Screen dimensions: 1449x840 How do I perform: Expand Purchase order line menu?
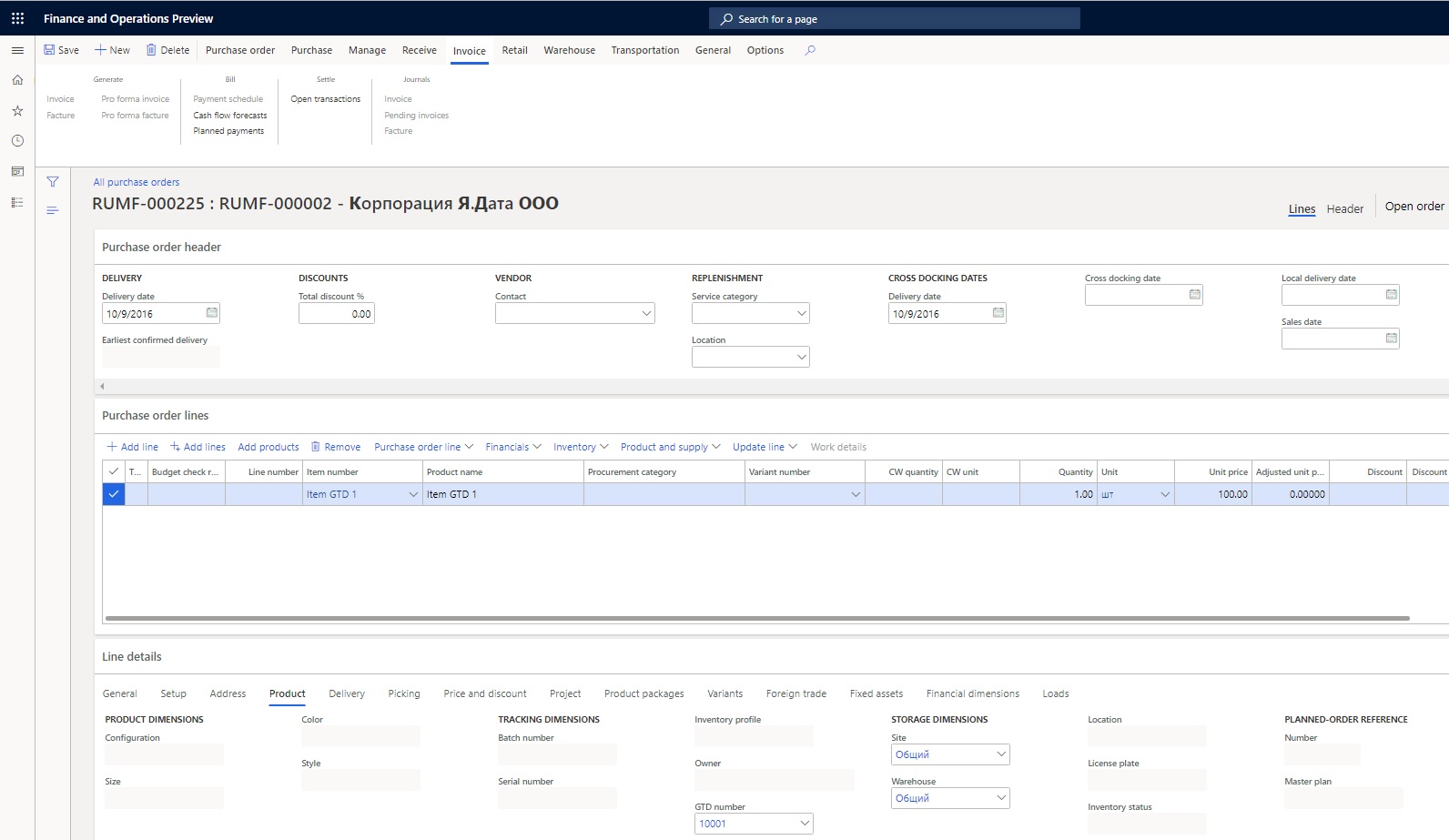click(x=423, y=447)
